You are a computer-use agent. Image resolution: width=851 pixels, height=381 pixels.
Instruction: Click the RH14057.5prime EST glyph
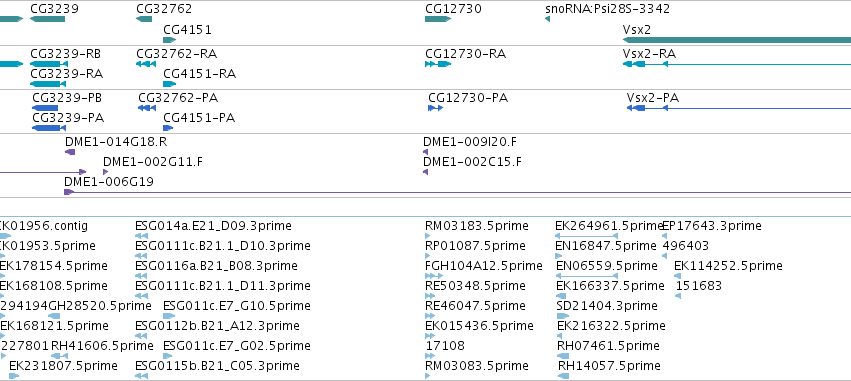[x=563, y=376]
